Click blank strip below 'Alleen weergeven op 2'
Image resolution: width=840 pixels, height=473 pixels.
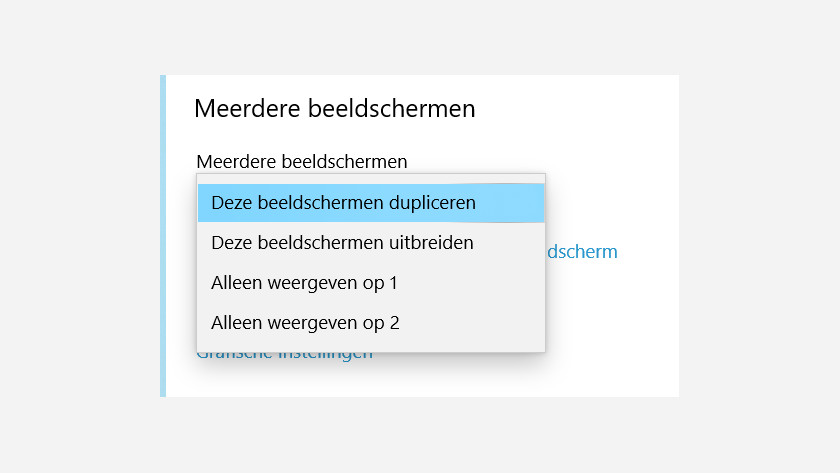tap(371, 347)
